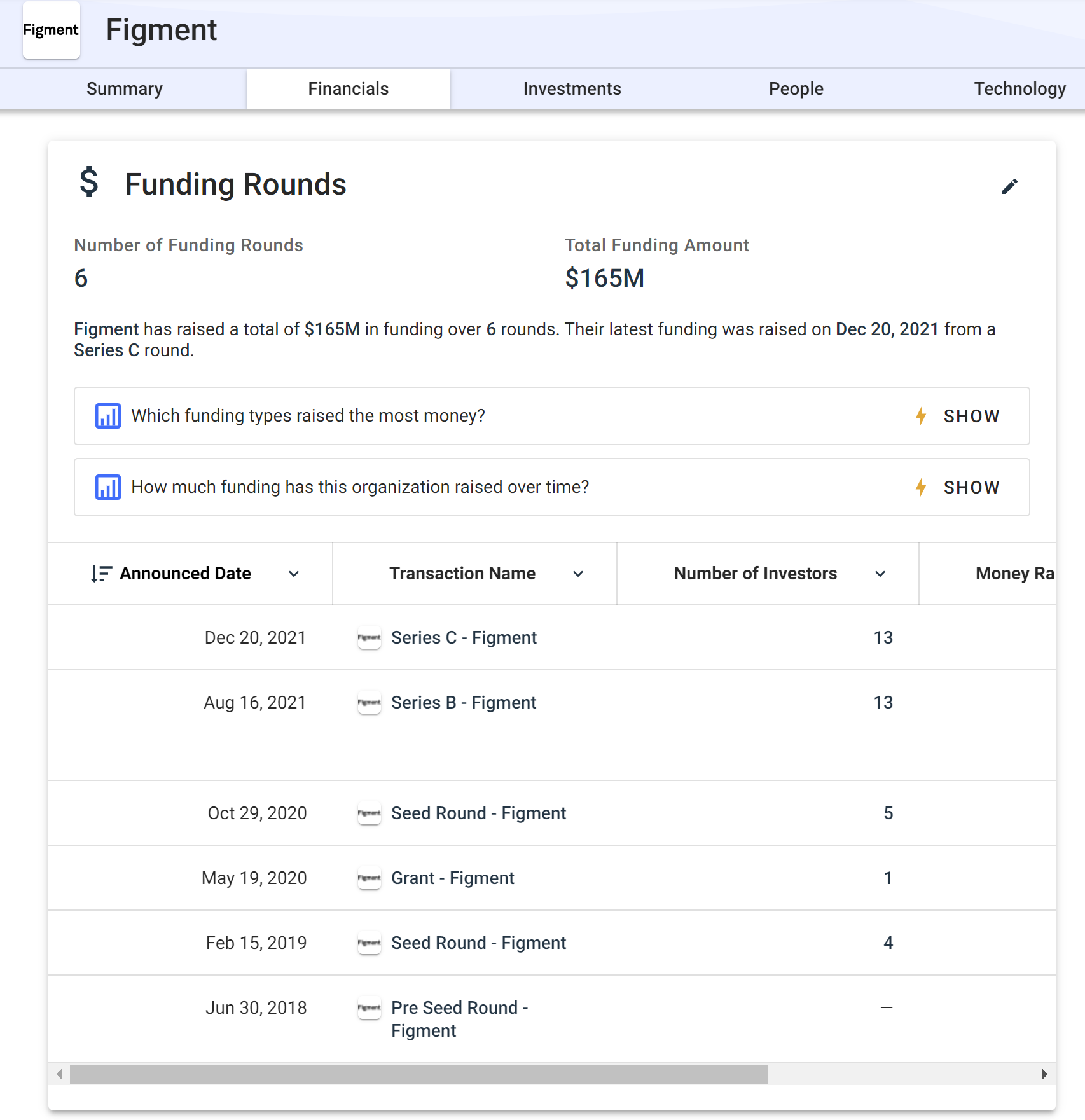
Task: Click the Figment logo icon beside Series C row
Action: 370,637
